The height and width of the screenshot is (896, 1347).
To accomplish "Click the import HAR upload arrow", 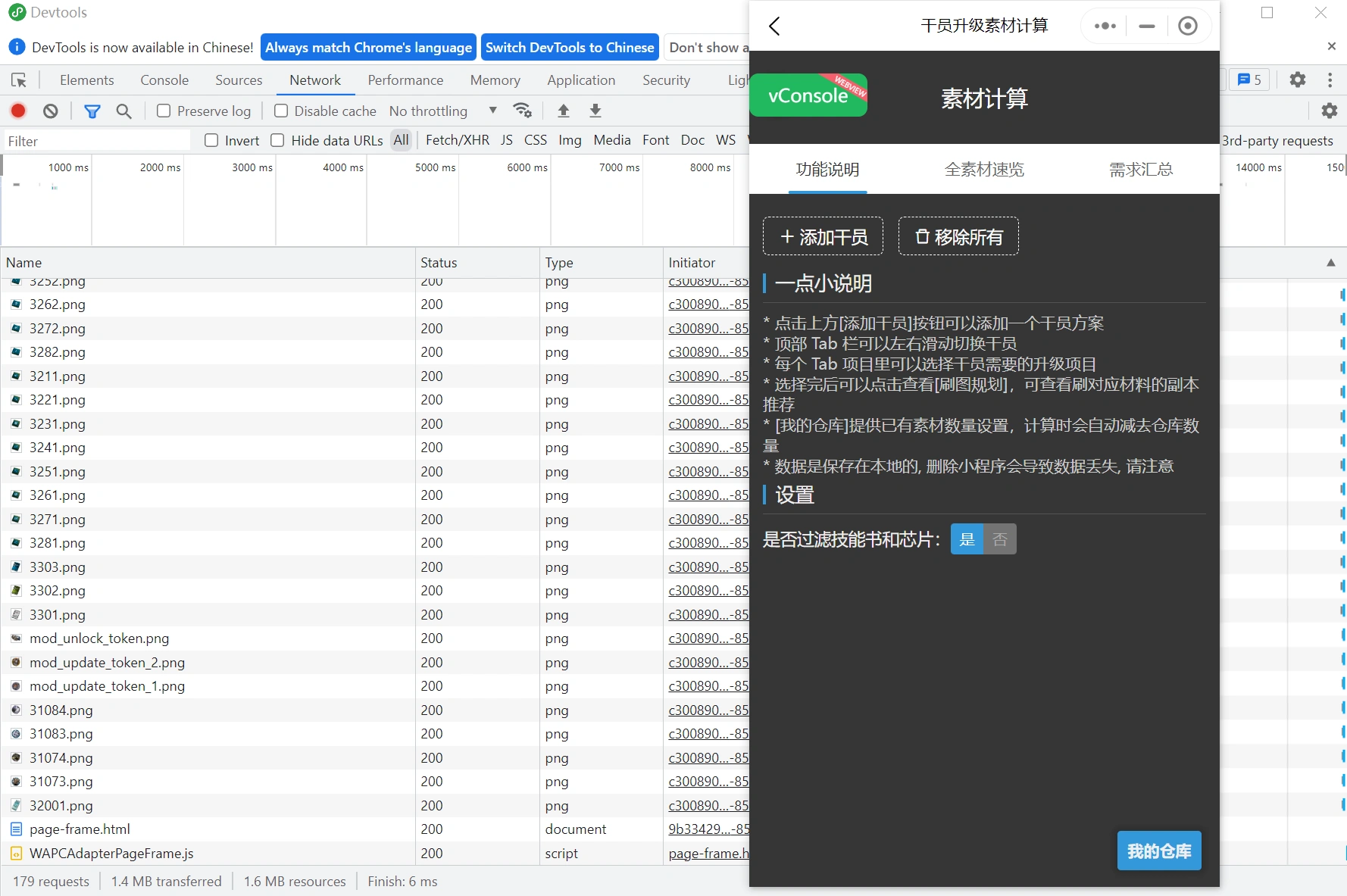I will pos(563,111).
